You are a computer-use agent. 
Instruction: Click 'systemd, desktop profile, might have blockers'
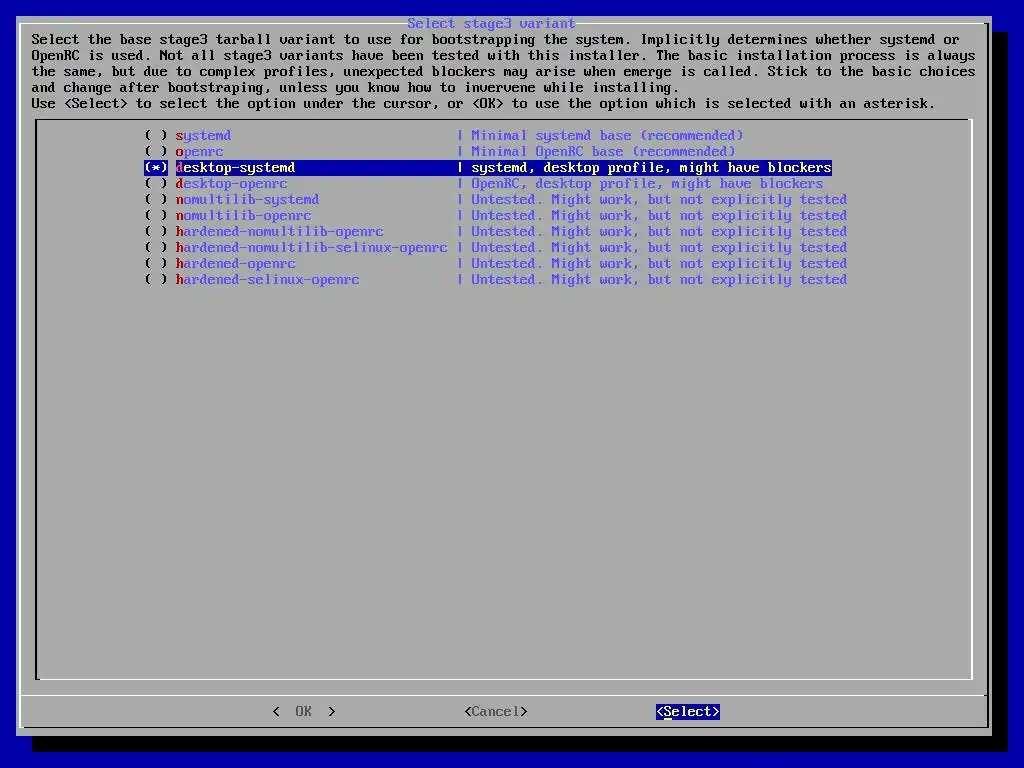point(651,167)
